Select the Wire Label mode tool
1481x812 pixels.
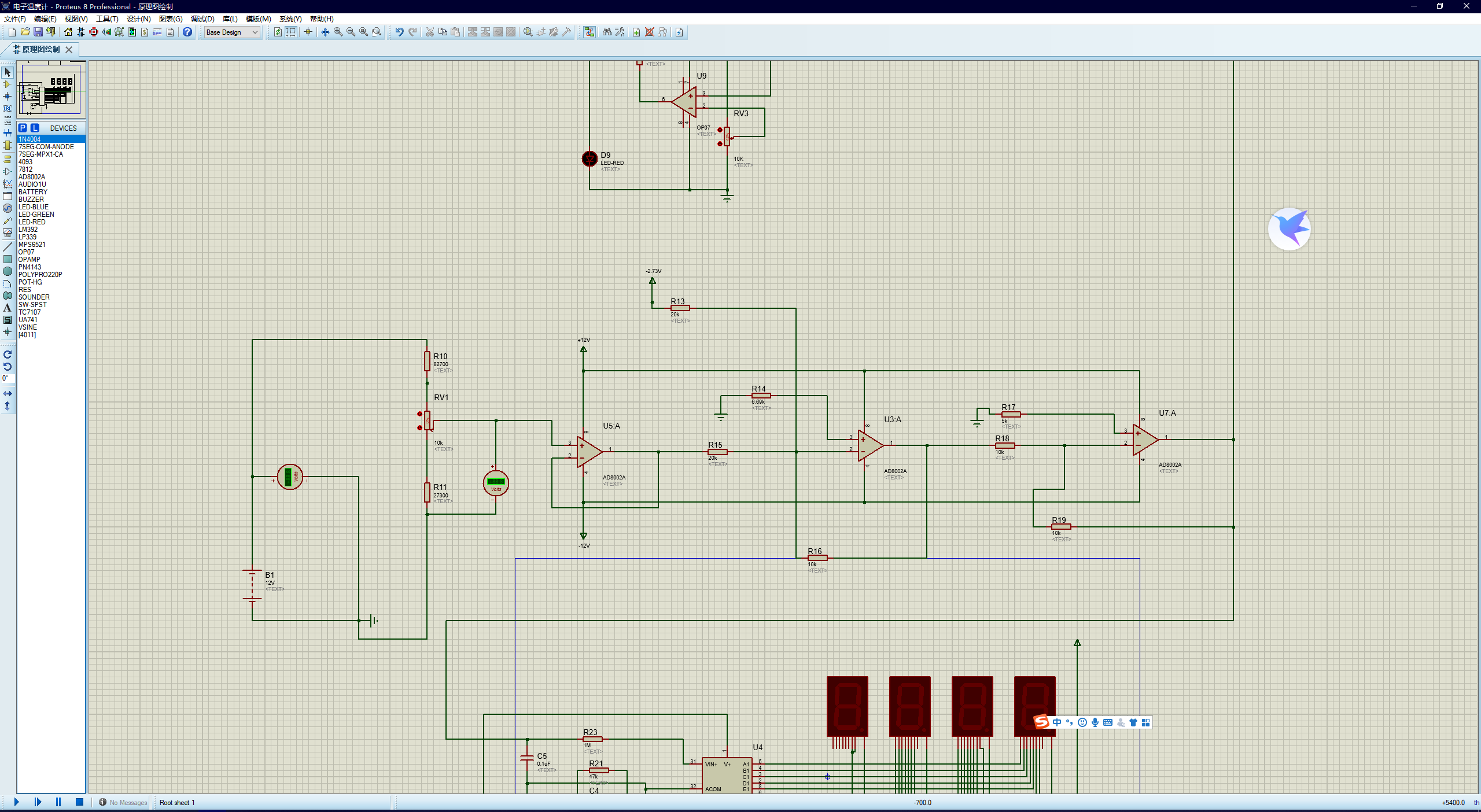tap(8, 108)
